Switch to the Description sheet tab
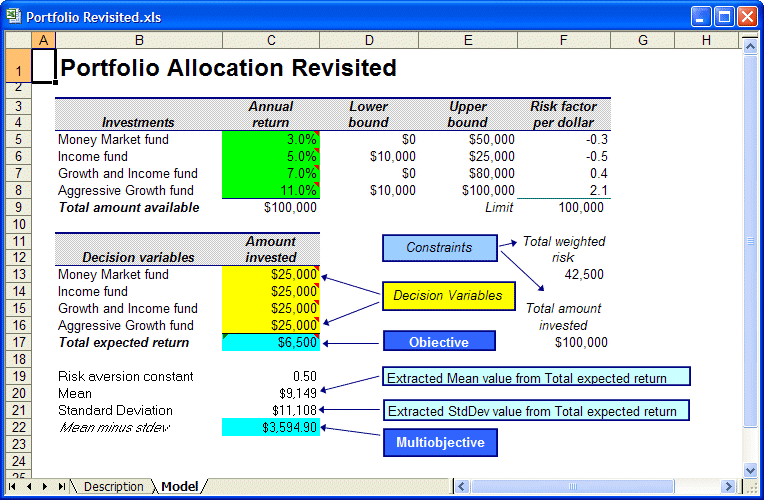Viewport: 764px width, 500px height. click(114, 486)
